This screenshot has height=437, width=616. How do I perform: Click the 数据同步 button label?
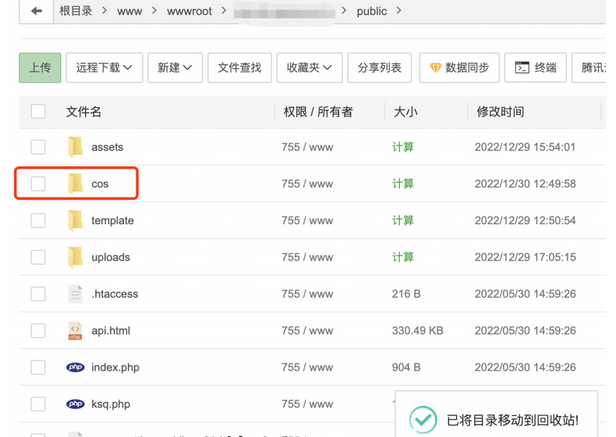click(467, 68)
